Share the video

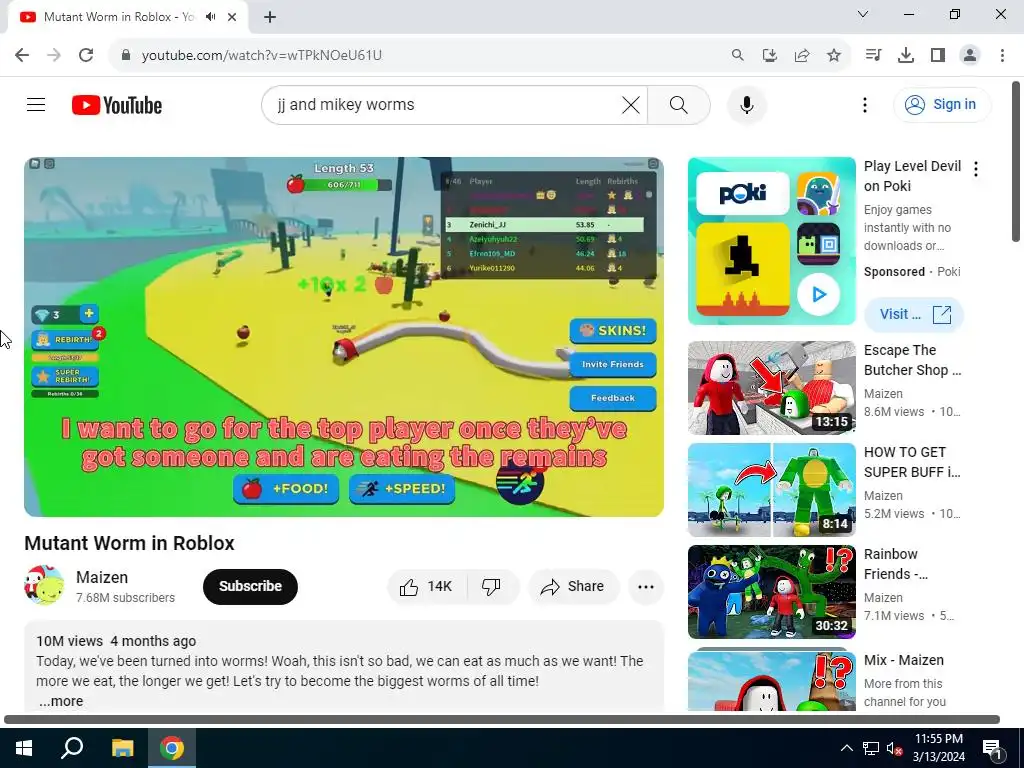(573, 586)
